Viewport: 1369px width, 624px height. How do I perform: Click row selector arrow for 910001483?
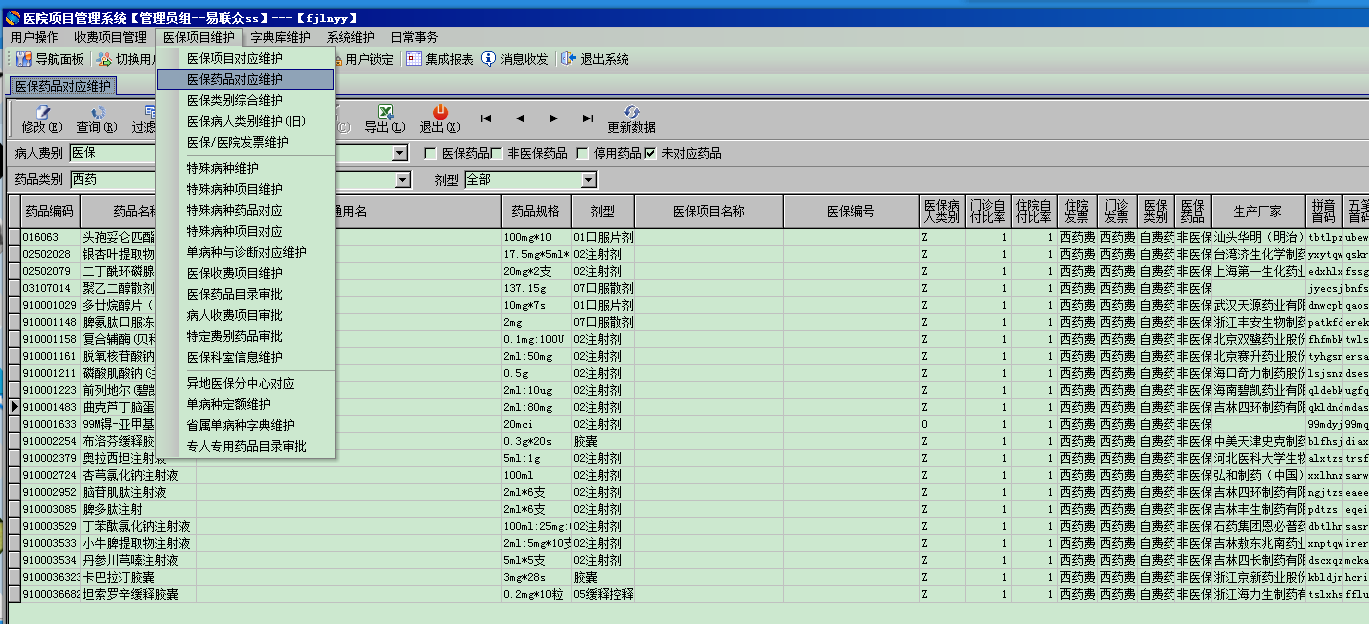point(14,407)
